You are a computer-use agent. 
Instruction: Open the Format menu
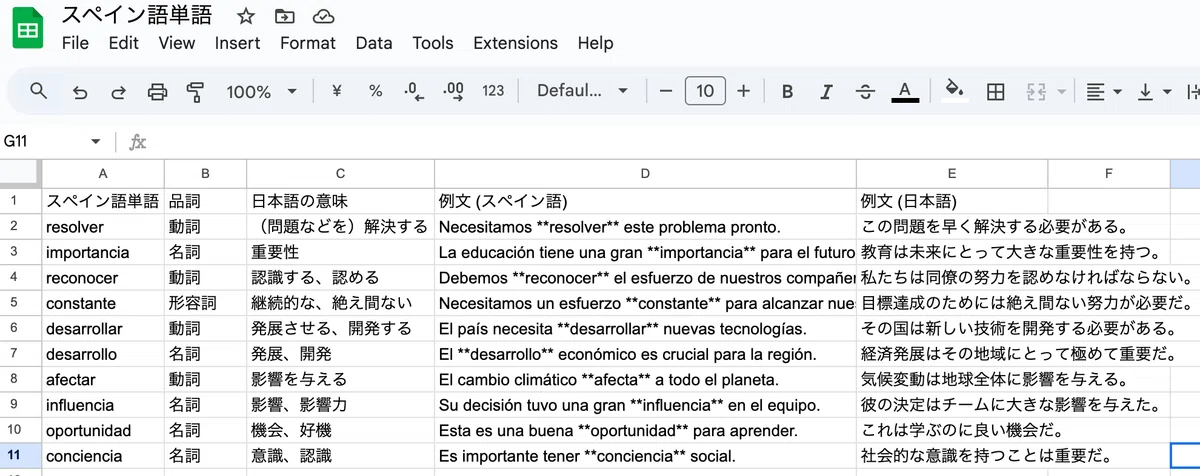point(308,43)
